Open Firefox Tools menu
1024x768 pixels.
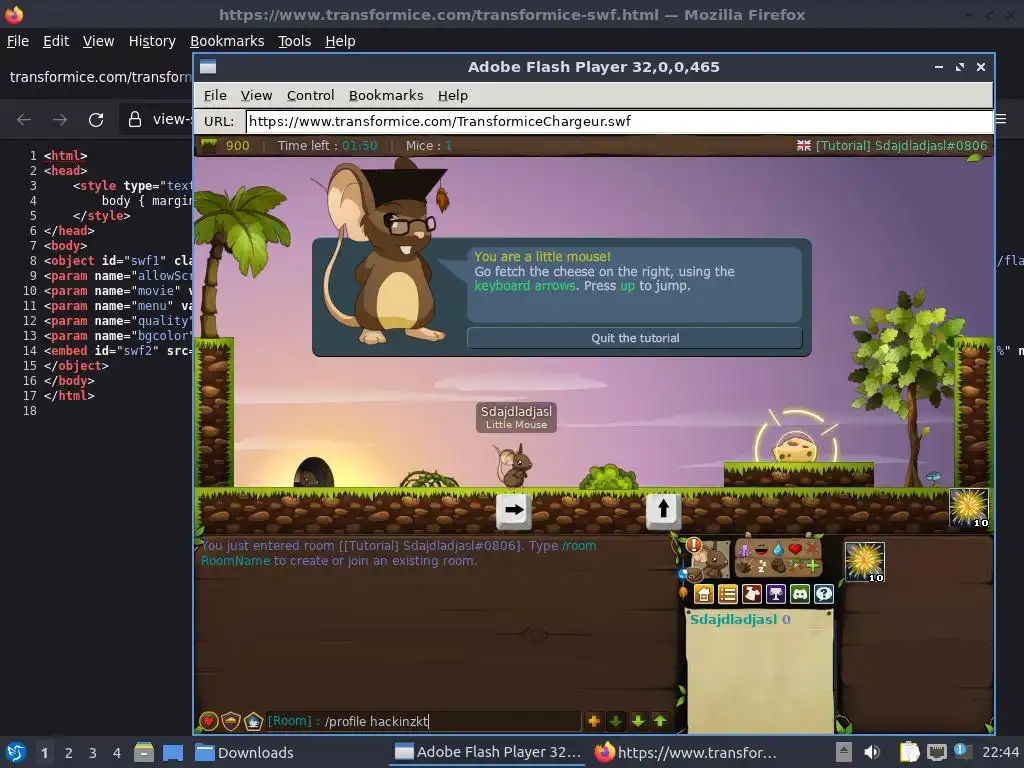(x=295, y=41)
